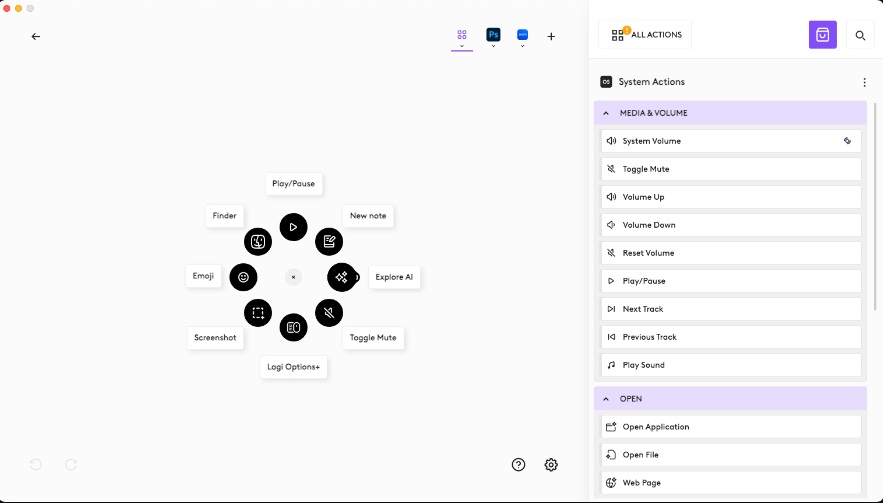Collapse the Media & Volume section

pos(606,113)
